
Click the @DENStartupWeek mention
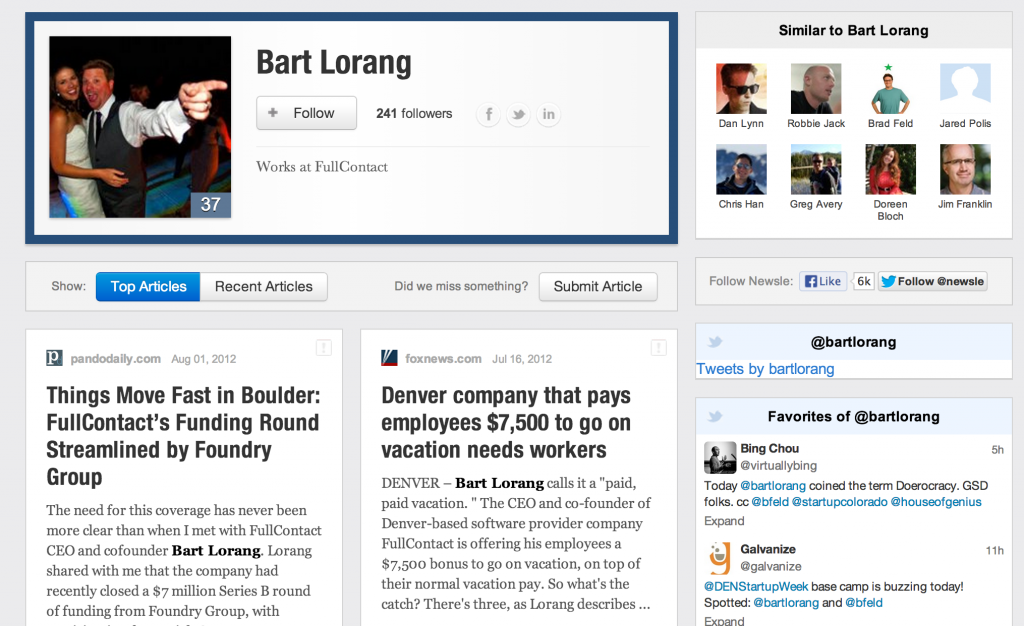[x=756, y=586]
